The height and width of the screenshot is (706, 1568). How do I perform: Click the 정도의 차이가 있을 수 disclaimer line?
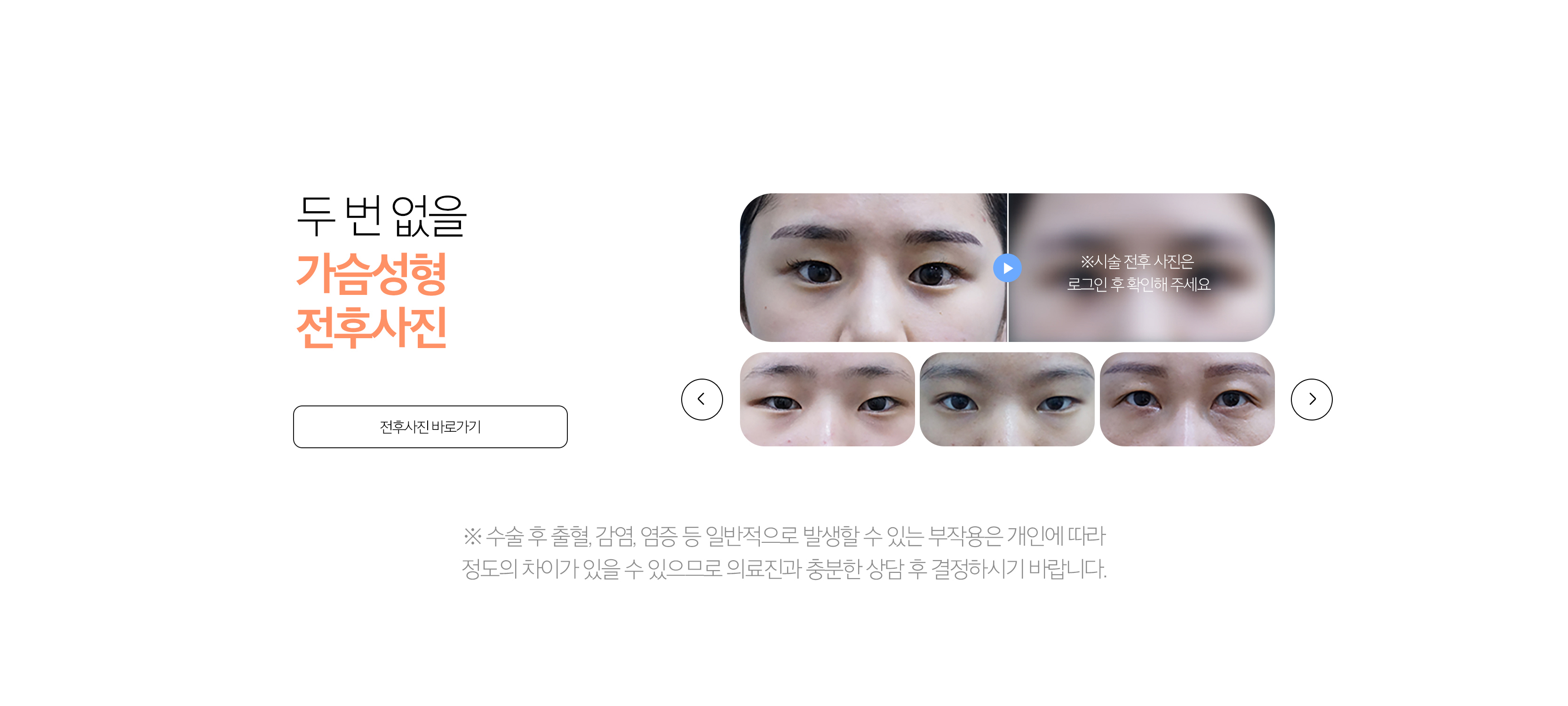click(784, 569)
